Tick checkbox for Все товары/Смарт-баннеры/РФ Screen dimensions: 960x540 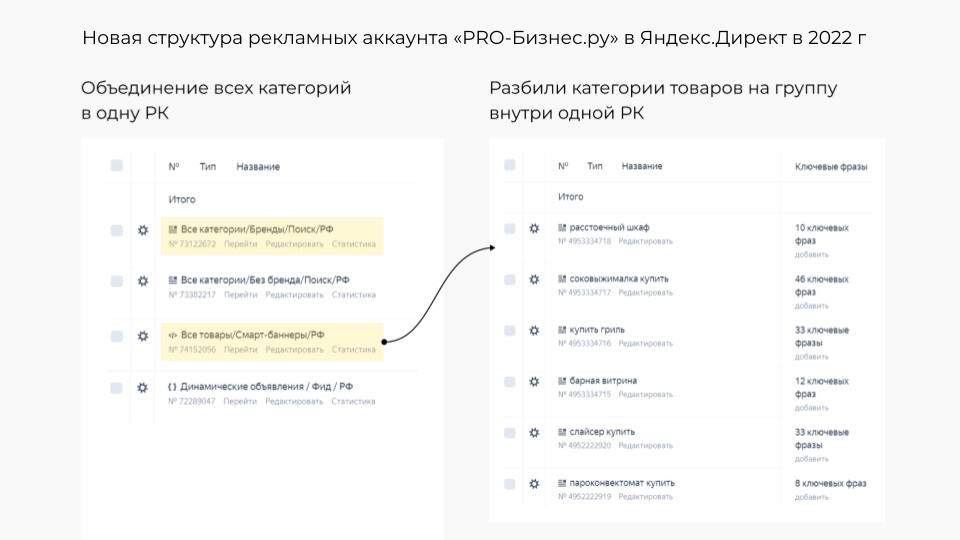click(x=116, y=336)
